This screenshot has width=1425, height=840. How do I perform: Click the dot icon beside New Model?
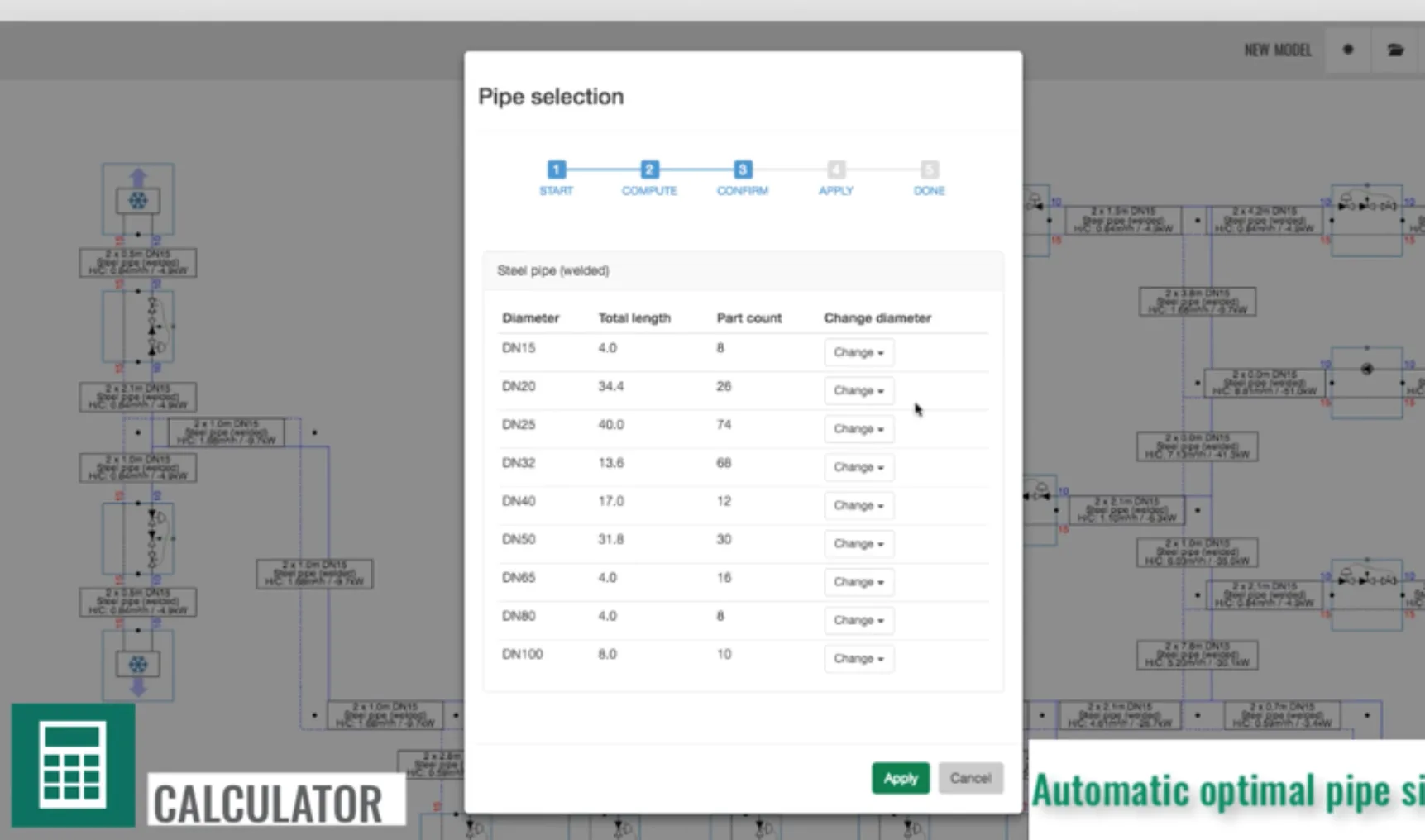1347,50
